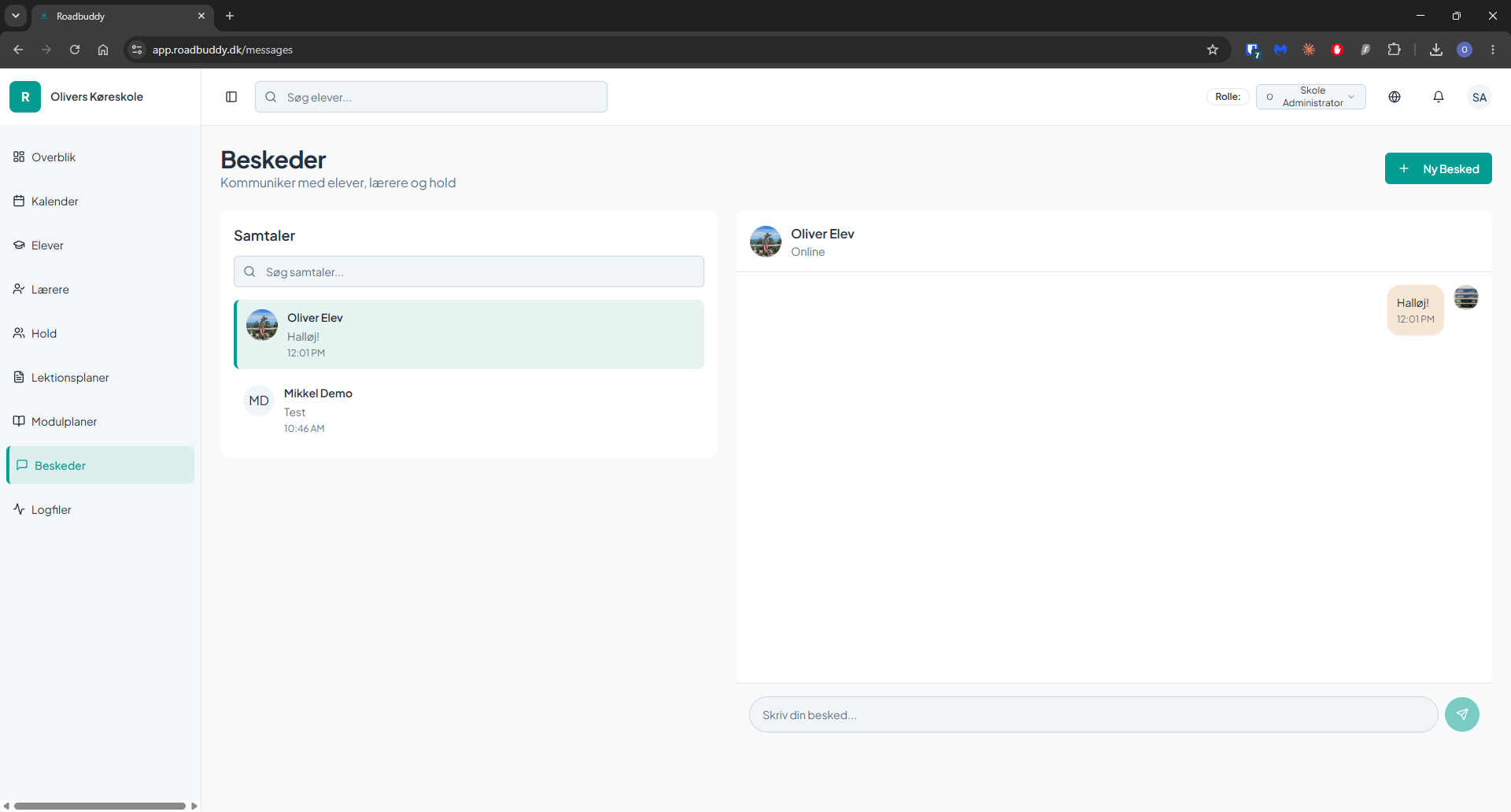Image resolution: width=1511 pixels, height=812 pixels.
Task: Open Chrome profile avatar
Action: [1465, 50]
